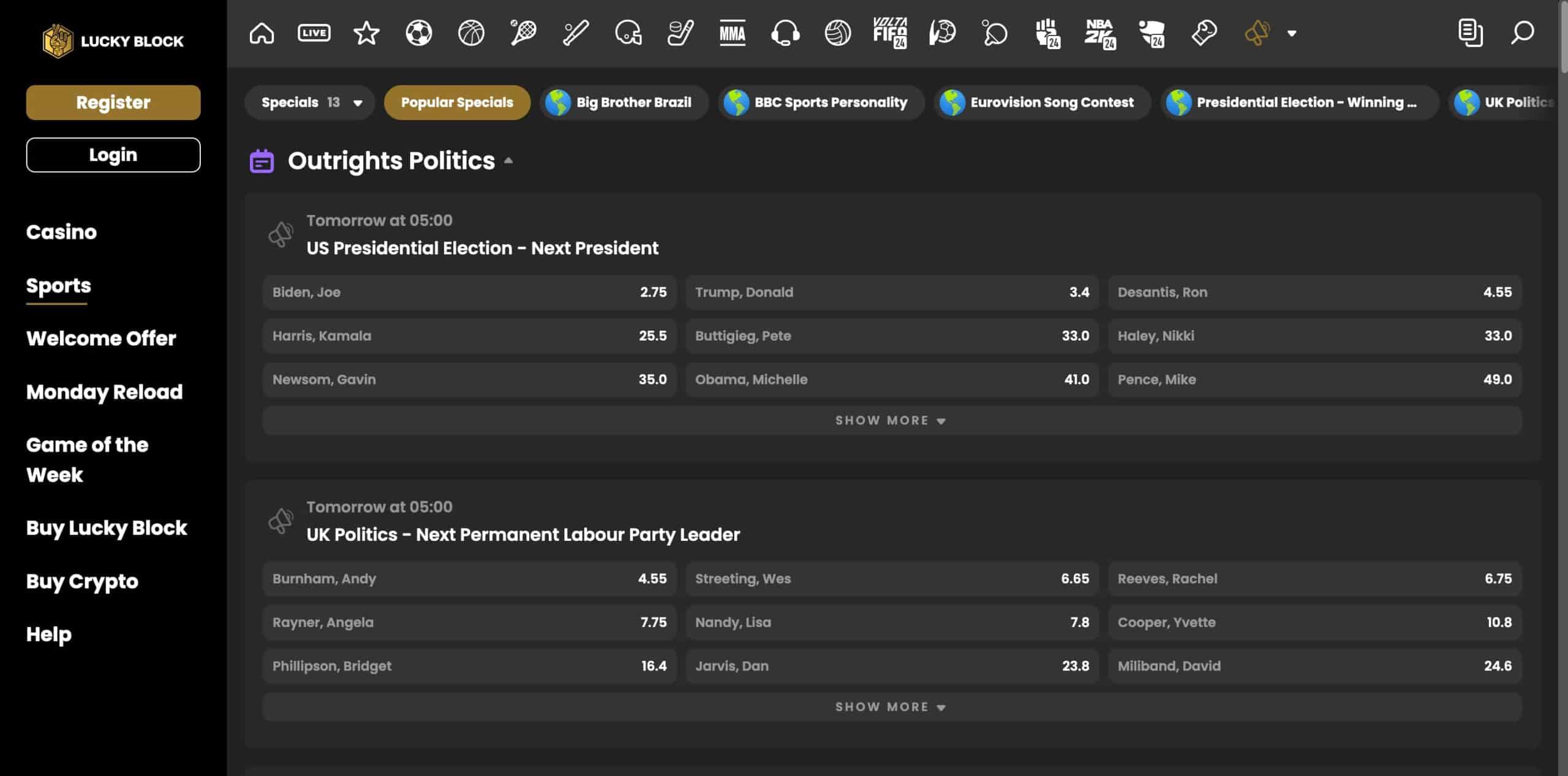Show more US Presidential Election odds

tap(892, 421)
